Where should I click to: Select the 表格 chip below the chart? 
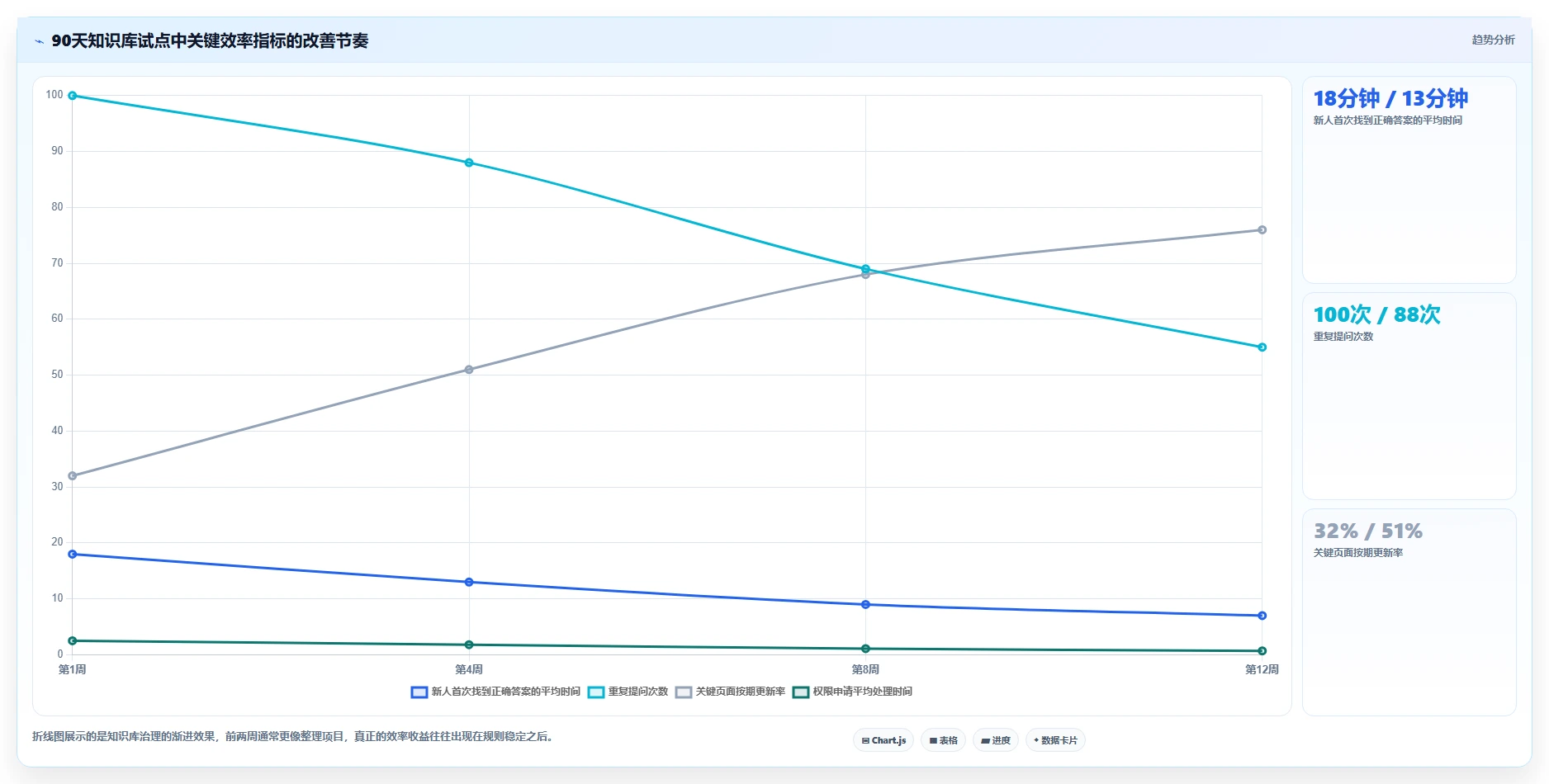click(943, 740)
